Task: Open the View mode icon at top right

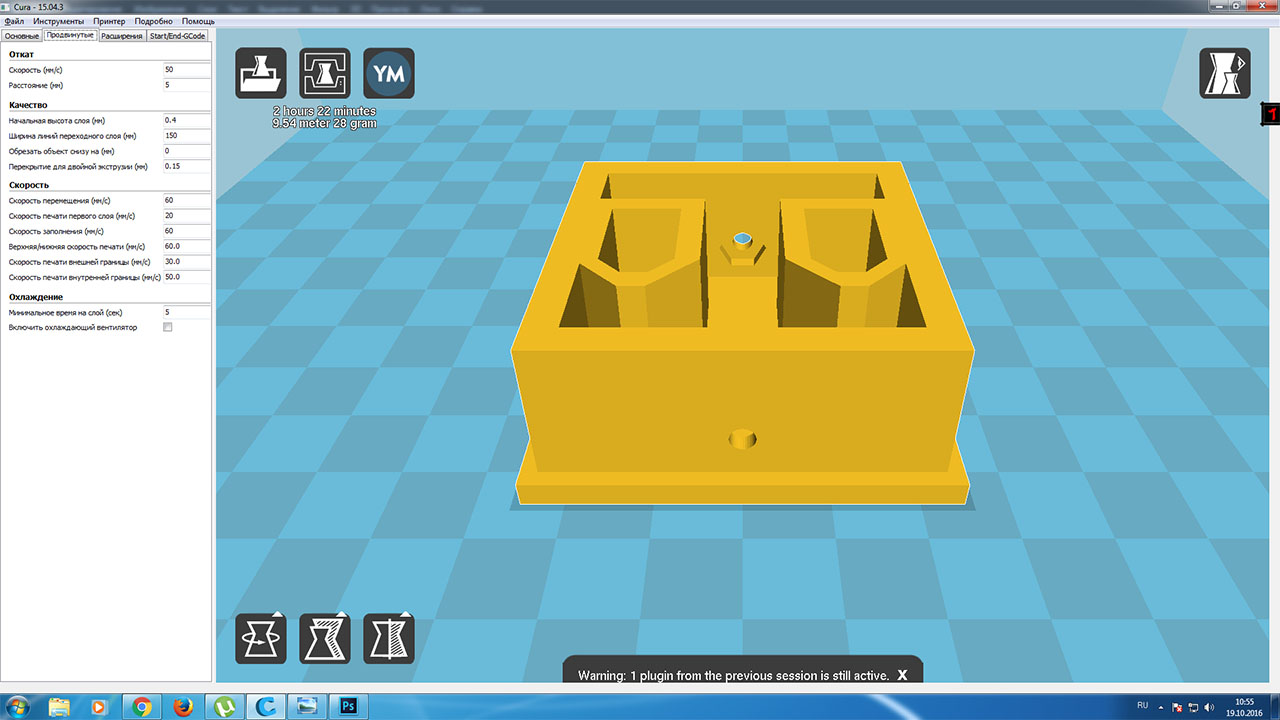Action: tap(1224, 73)
